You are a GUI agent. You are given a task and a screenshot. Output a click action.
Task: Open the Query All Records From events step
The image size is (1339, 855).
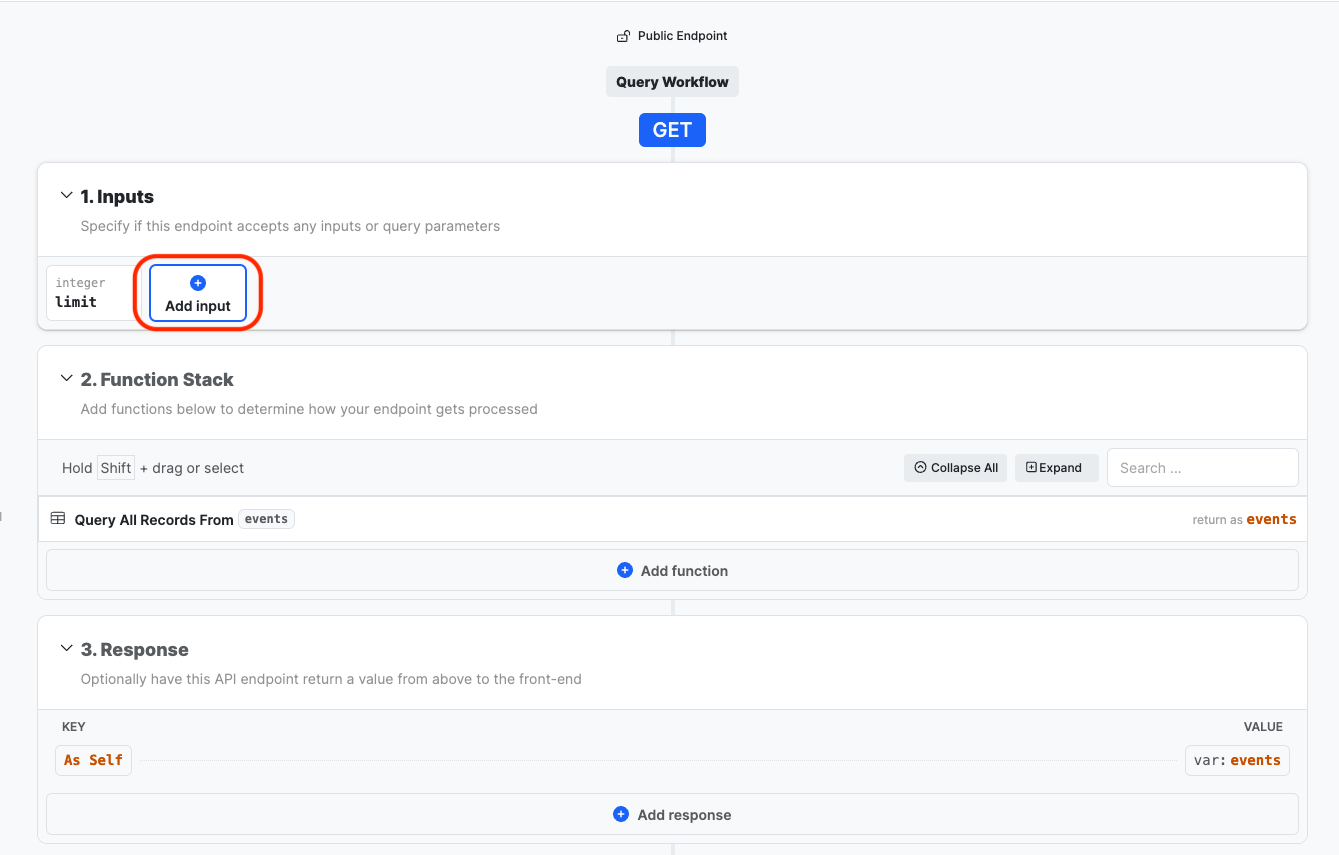(154, 520)
